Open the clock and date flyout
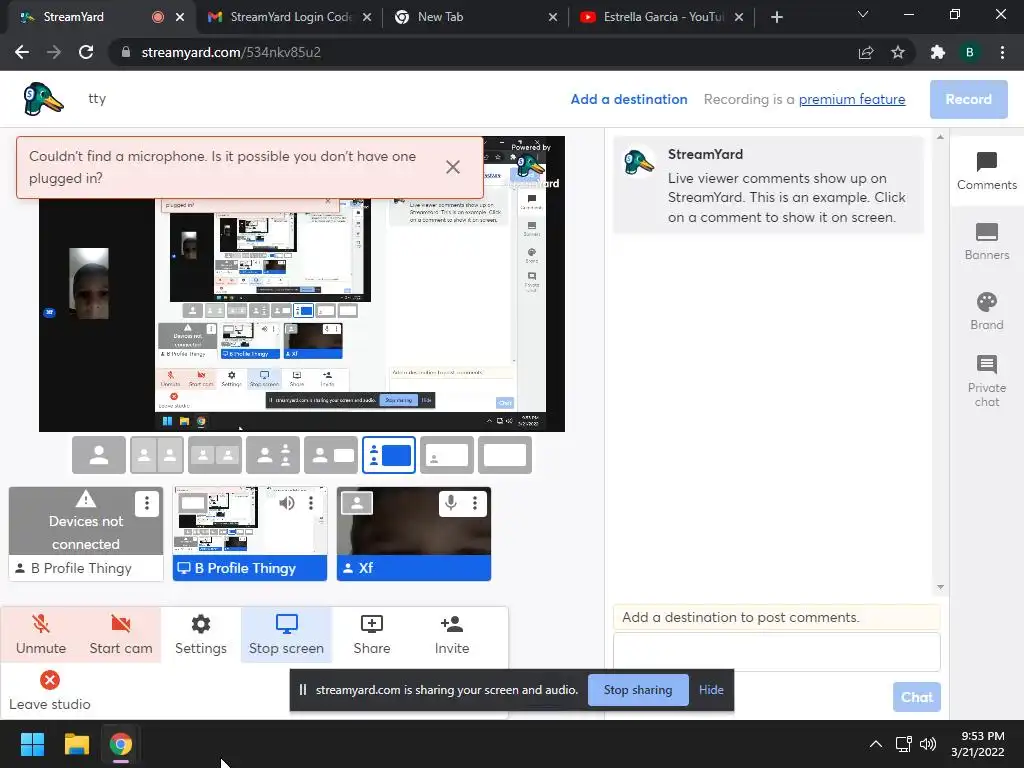1024x768 pixels. pos(978,744)
